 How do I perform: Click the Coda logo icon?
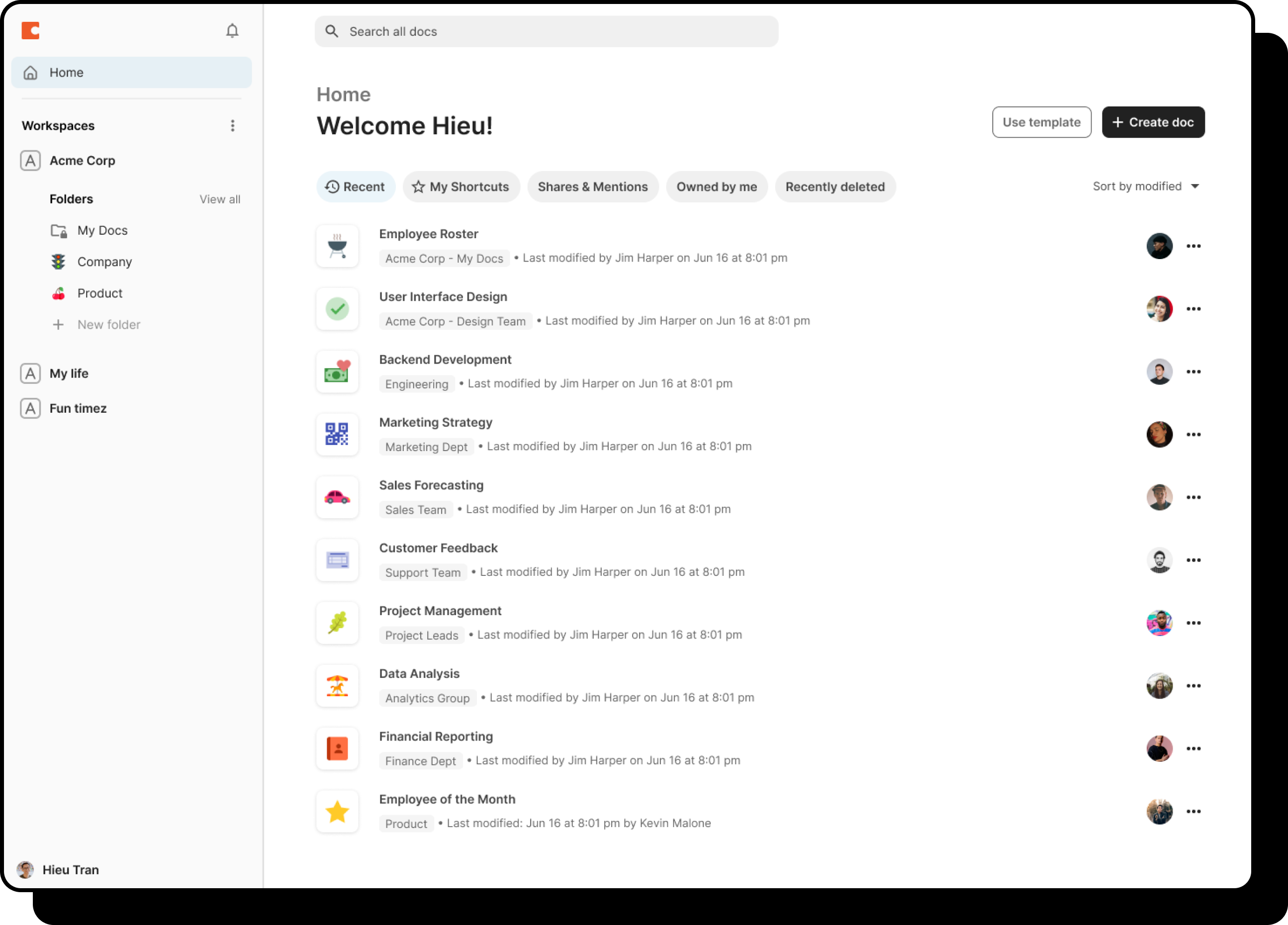pyautogui.click(x=31, y=31)
